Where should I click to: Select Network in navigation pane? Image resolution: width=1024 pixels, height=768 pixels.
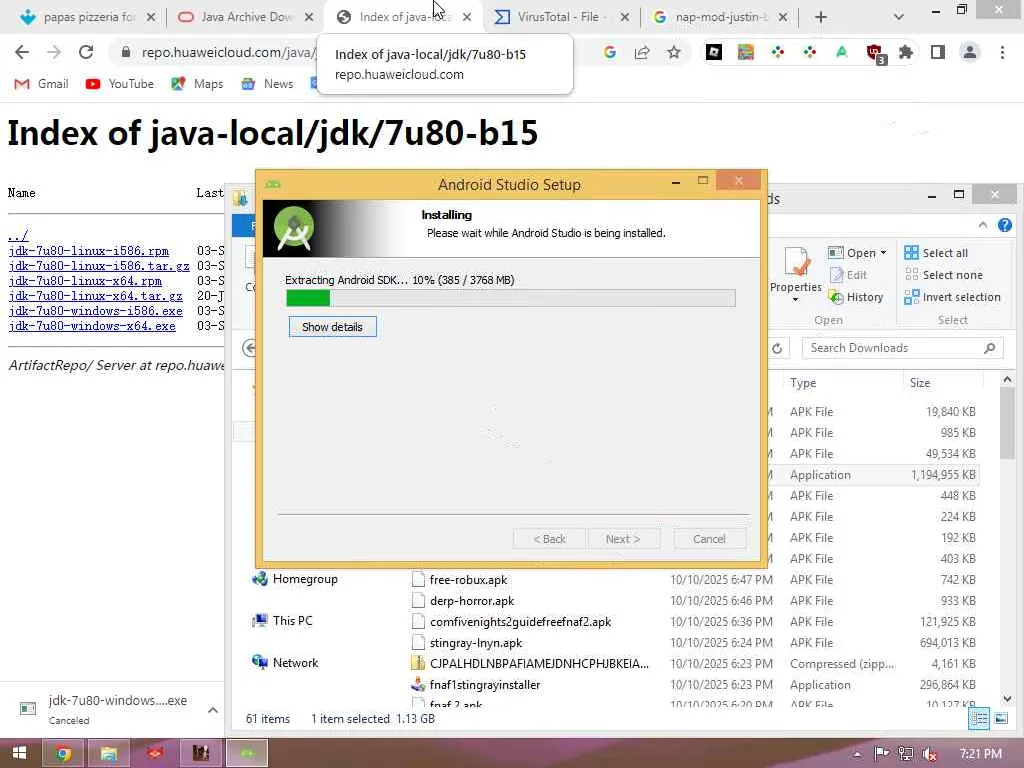click(x=285, y=663)
